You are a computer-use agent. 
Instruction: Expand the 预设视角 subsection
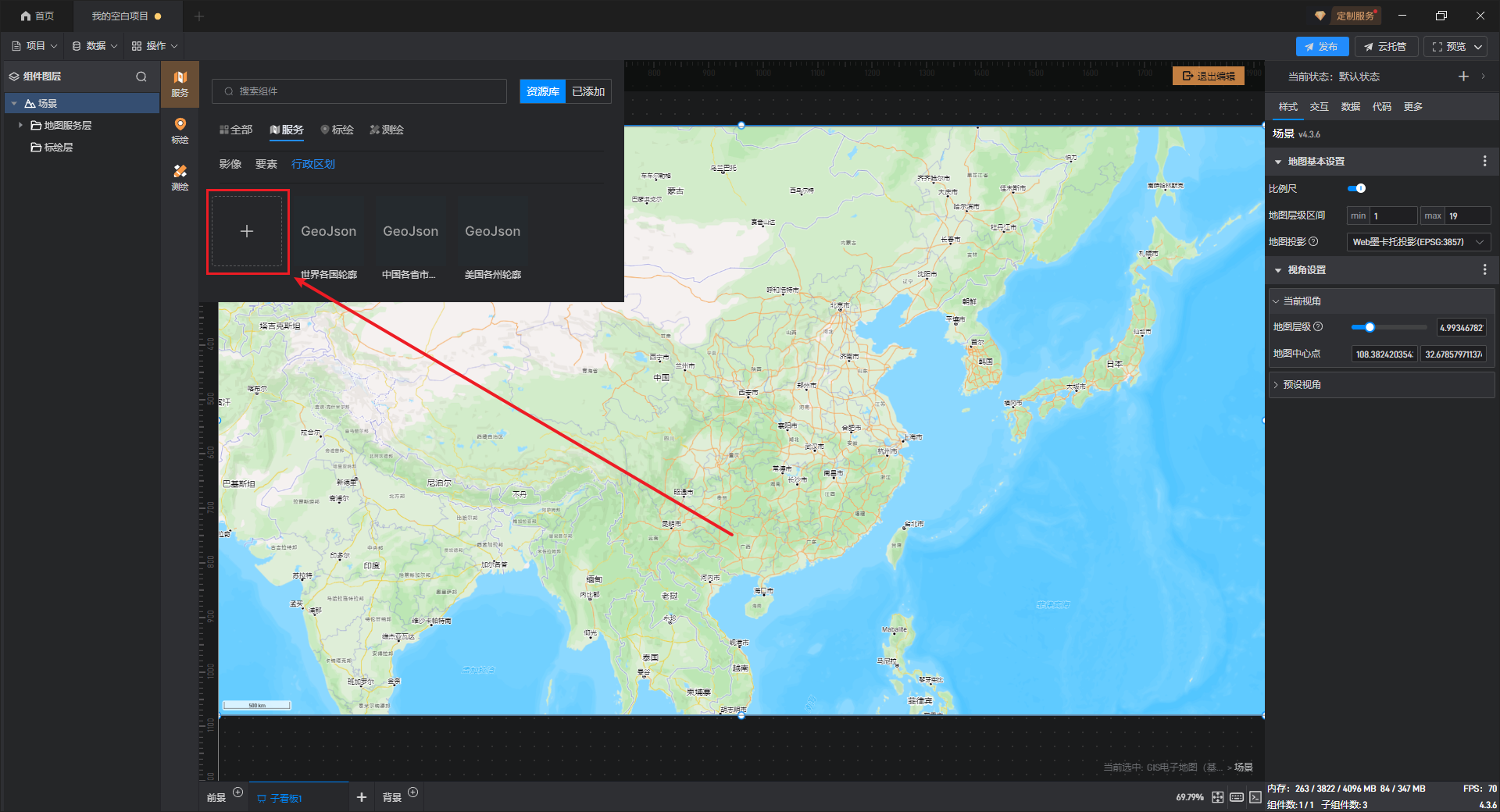(1276, 385)
